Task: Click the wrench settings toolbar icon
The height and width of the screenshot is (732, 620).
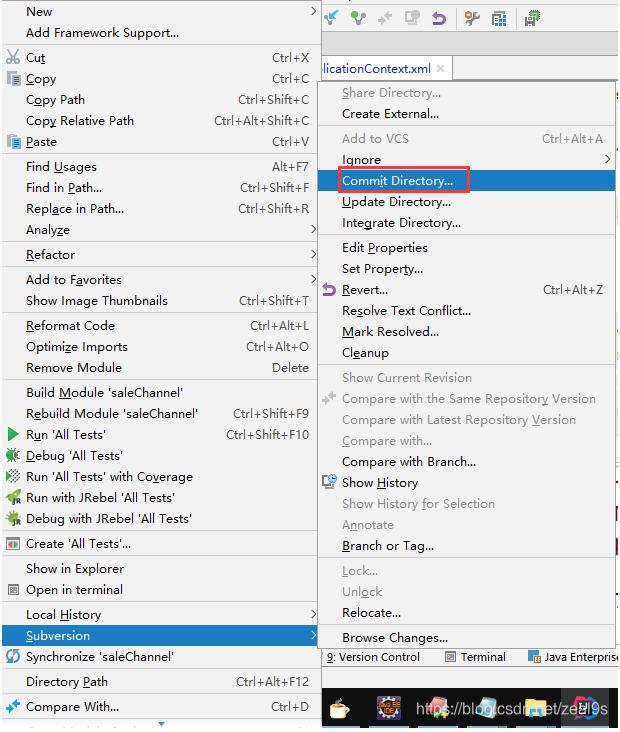Action: coord(472,18)
